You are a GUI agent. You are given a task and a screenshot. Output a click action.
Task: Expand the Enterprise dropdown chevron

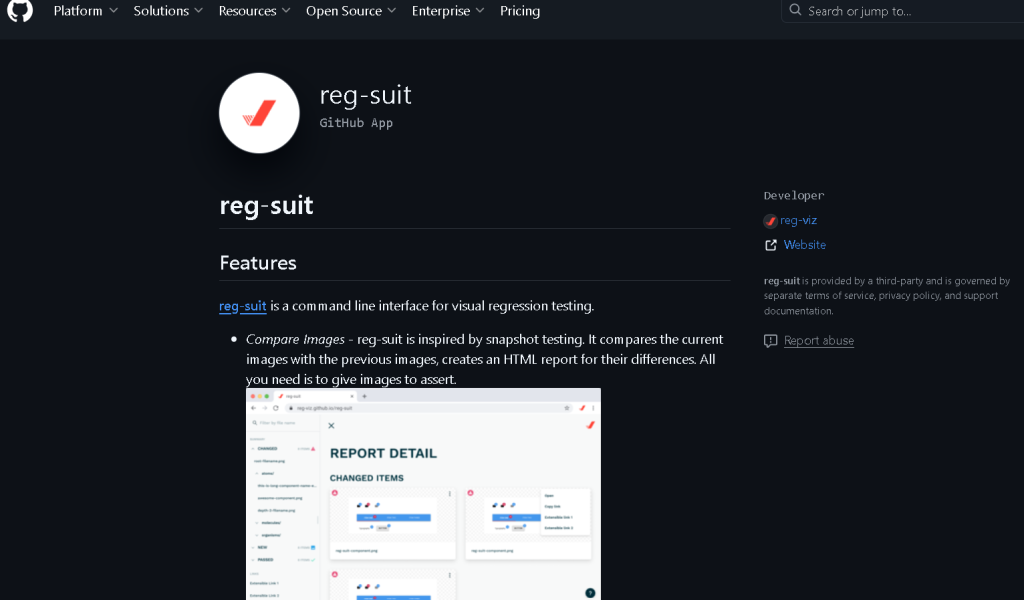pyautogui.click(x=480, y=11)
